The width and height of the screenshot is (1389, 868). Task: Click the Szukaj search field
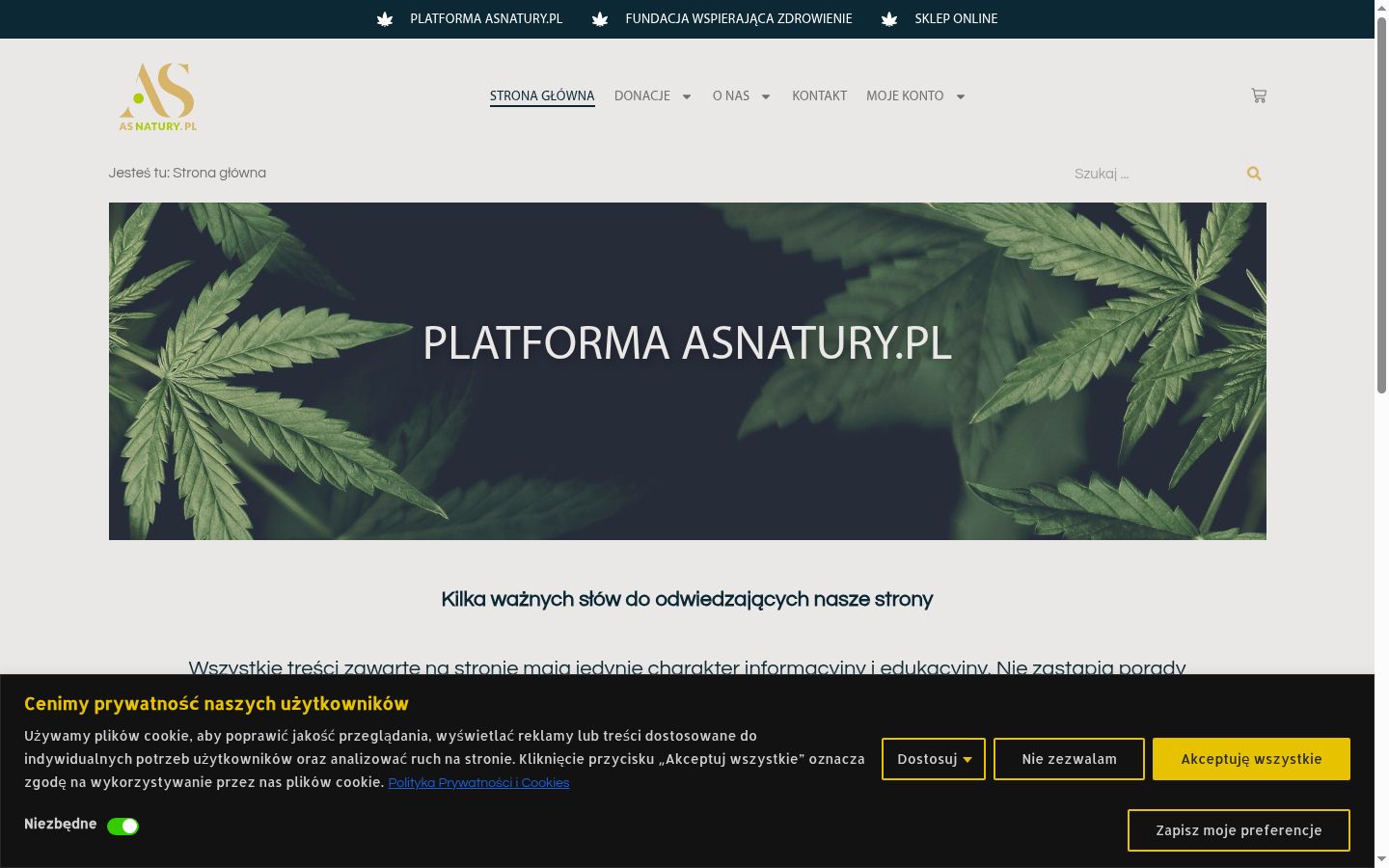pyautogui.click(x=1154, y=174)
